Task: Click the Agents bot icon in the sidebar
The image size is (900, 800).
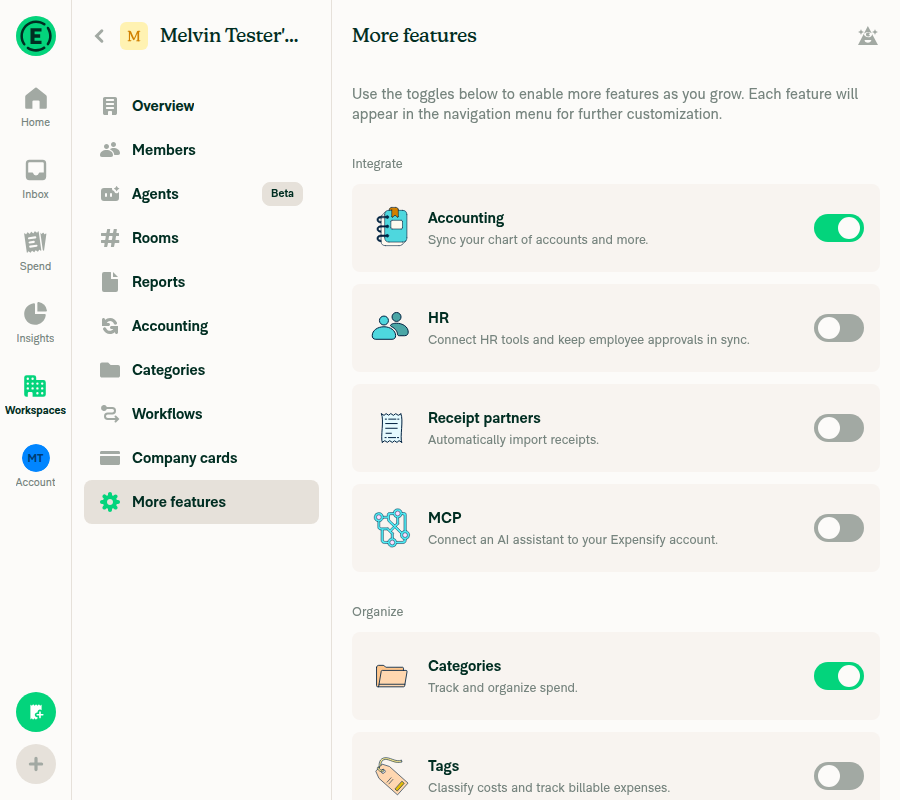Action: point(110,194)
